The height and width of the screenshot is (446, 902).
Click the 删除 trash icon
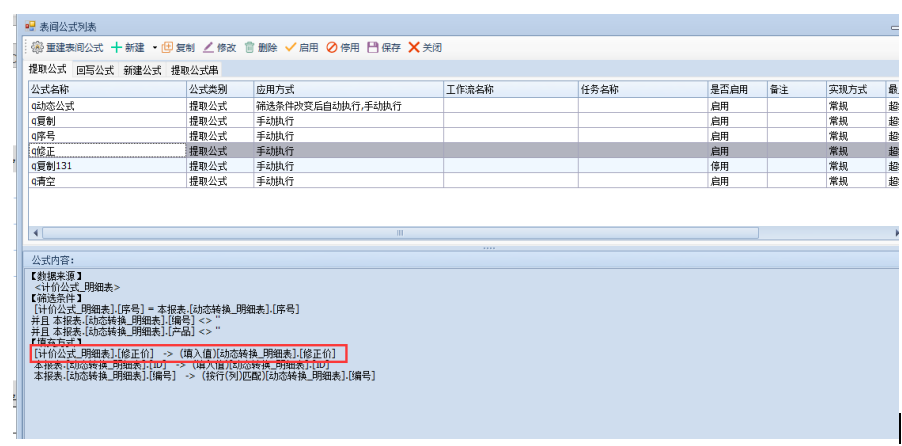250,47
